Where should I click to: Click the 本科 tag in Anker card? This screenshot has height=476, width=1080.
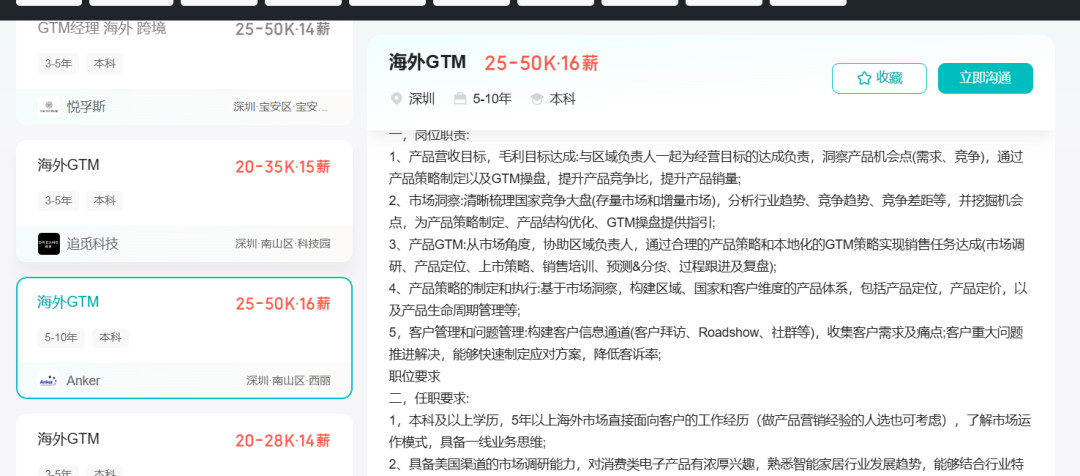pyautogui.click(x=110, y=338)
